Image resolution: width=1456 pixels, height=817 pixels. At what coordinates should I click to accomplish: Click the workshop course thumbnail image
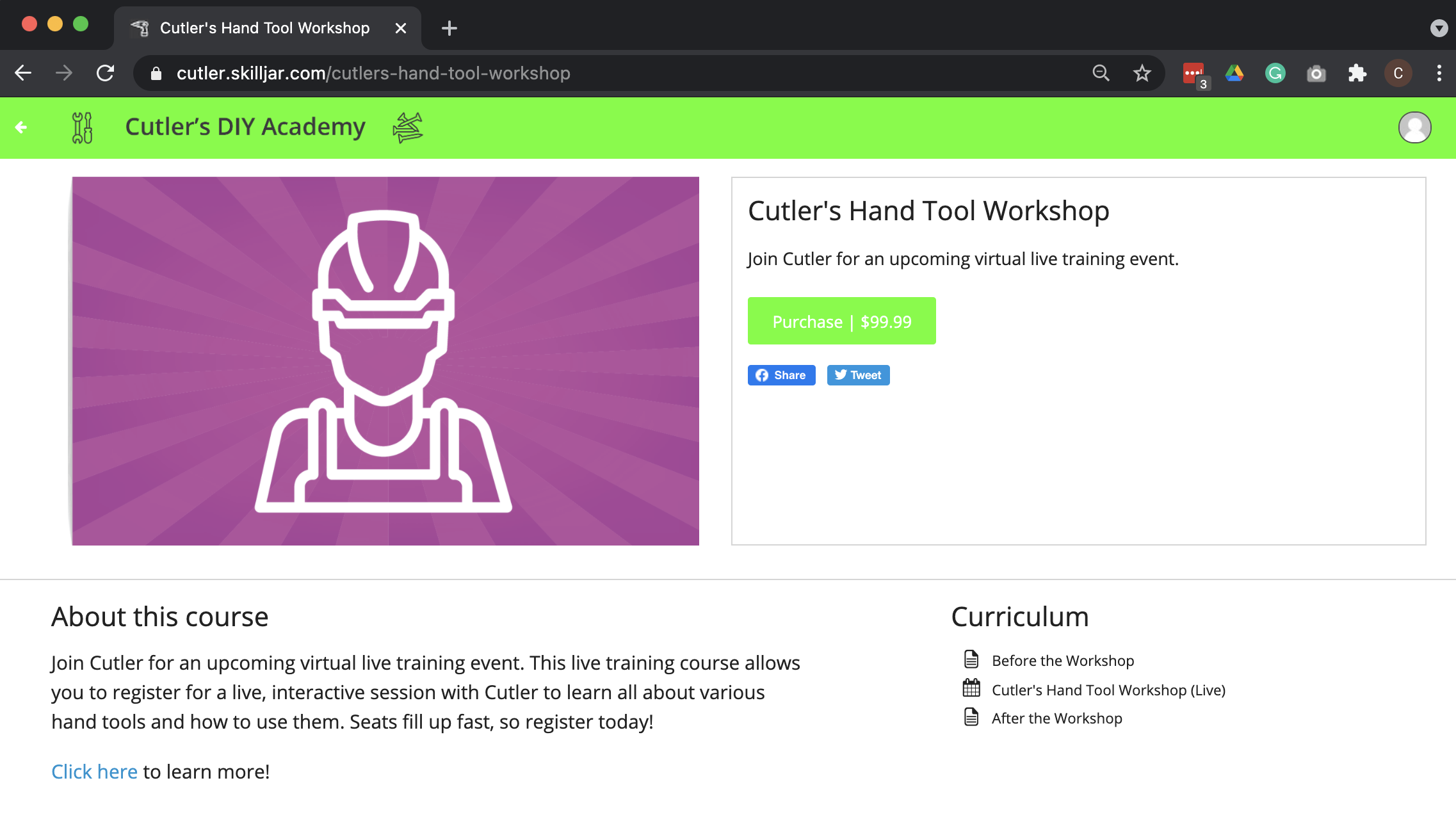click(x=385, y=361)
